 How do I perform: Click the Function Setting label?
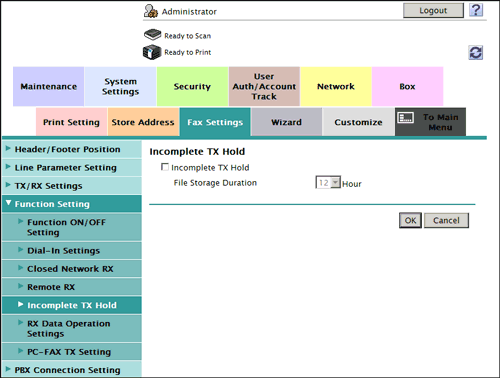(x=52, y=204)
